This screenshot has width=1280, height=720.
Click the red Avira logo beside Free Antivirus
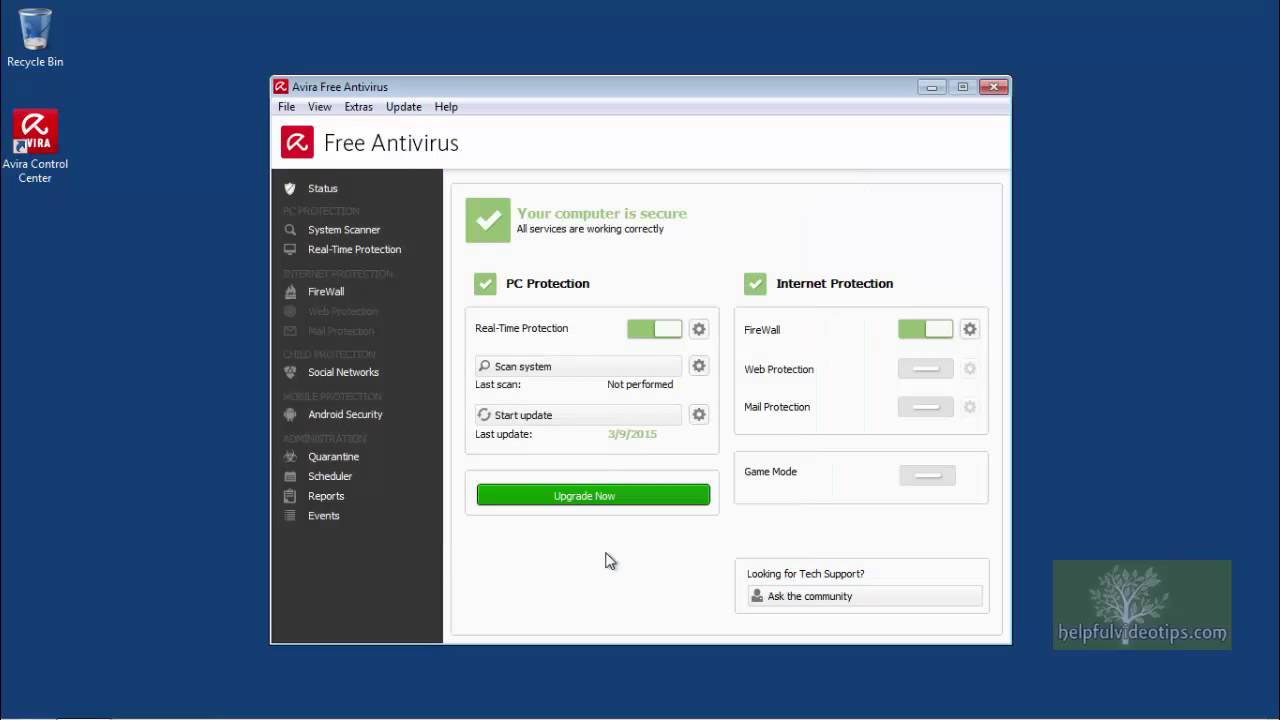pos(297,143)
